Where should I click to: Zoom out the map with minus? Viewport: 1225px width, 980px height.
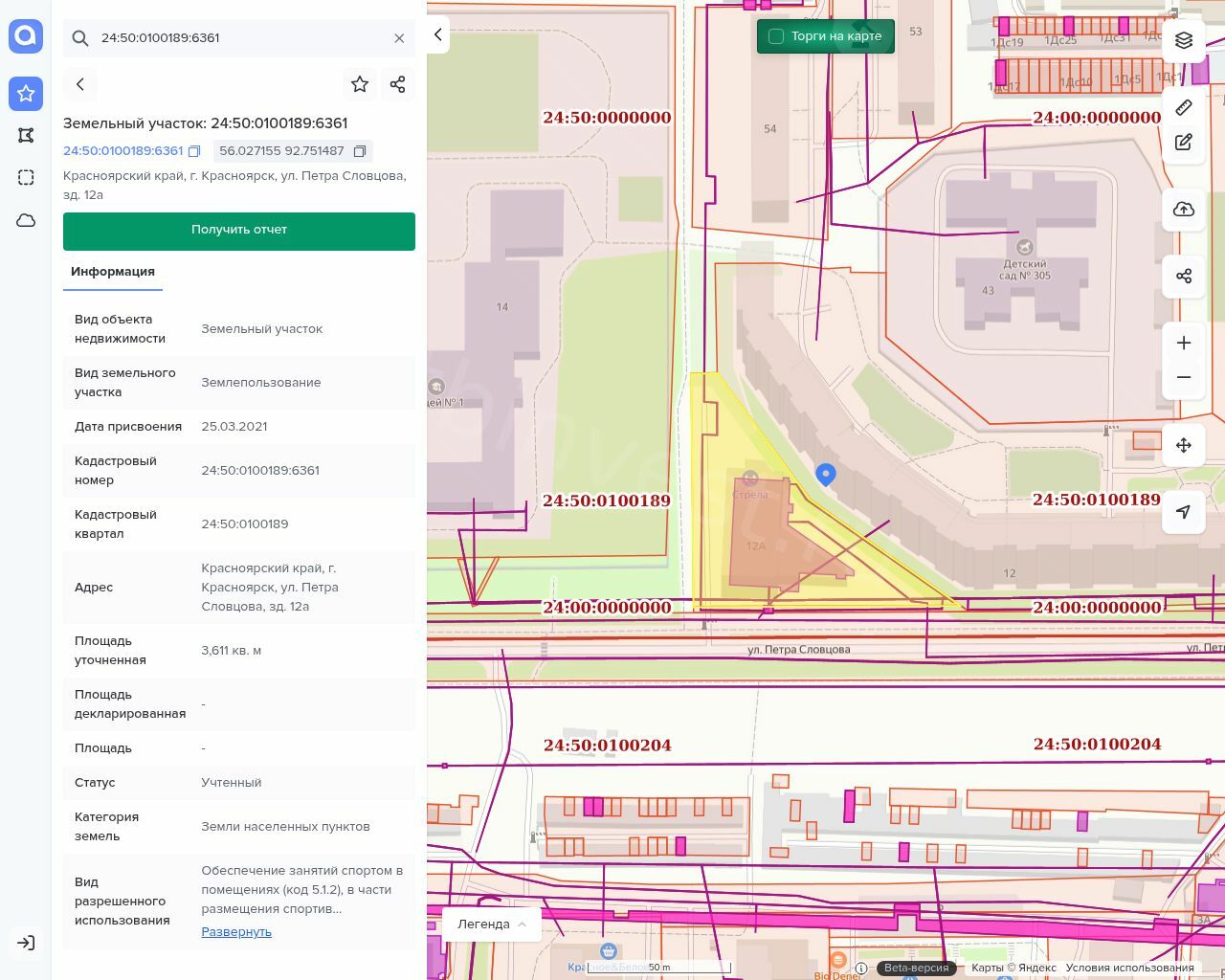pos(1184,377)
